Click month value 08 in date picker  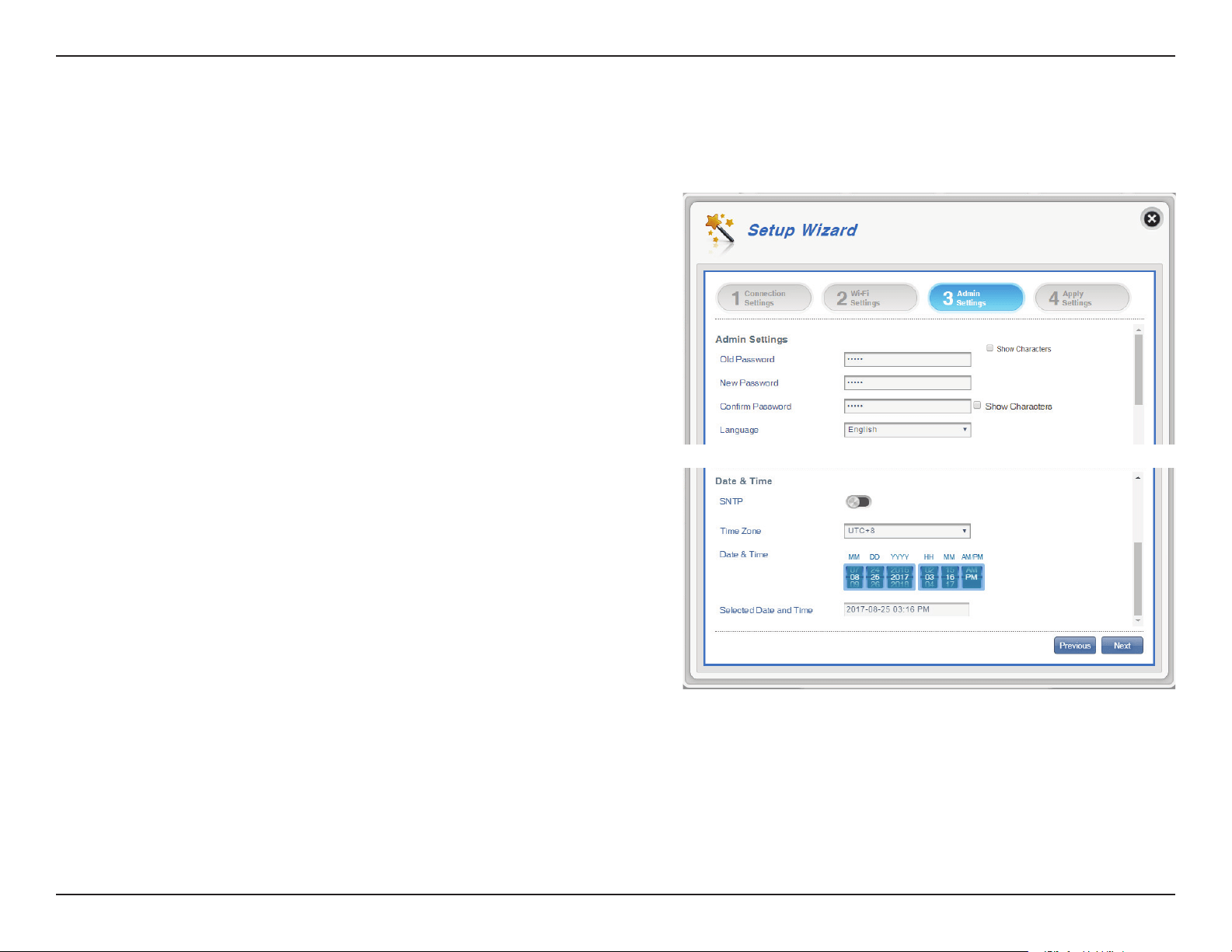(x=854, y=577)
